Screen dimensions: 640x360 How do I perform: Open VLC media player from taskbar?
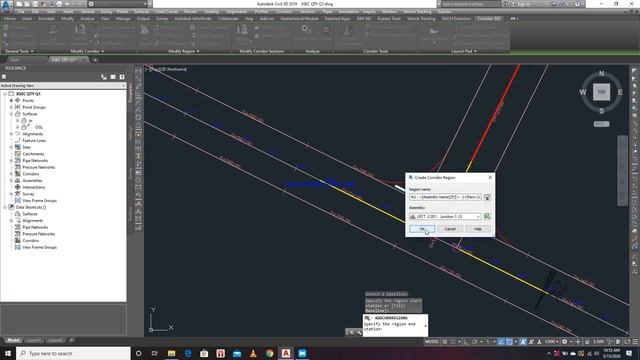[x=253, y=353]
